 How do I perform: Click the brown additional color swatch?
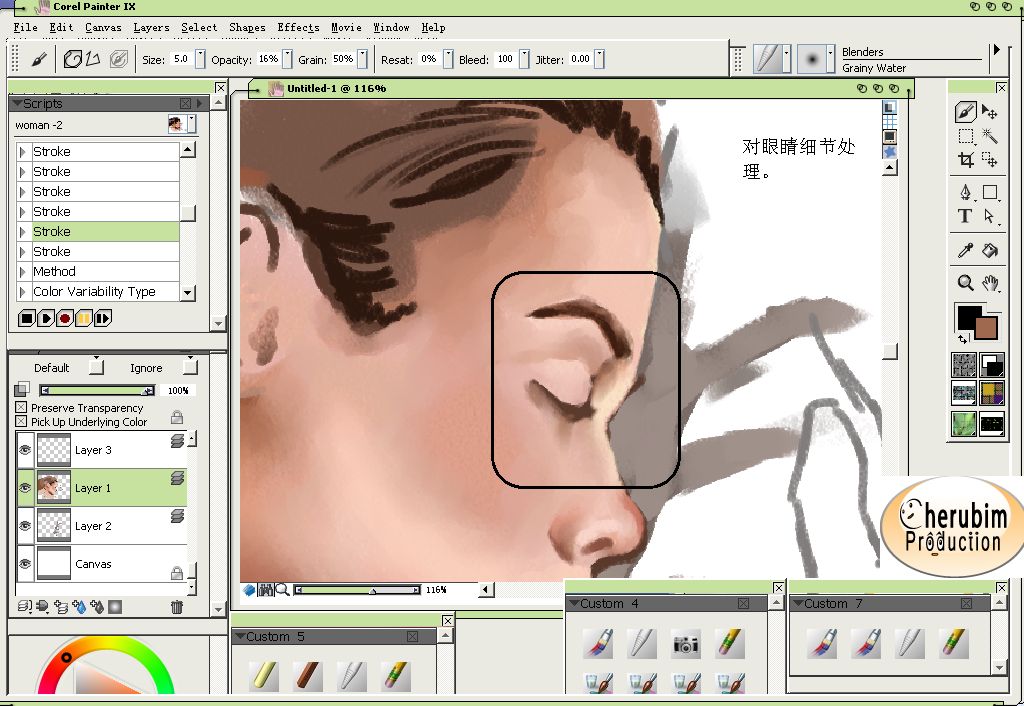pos(986,328)
